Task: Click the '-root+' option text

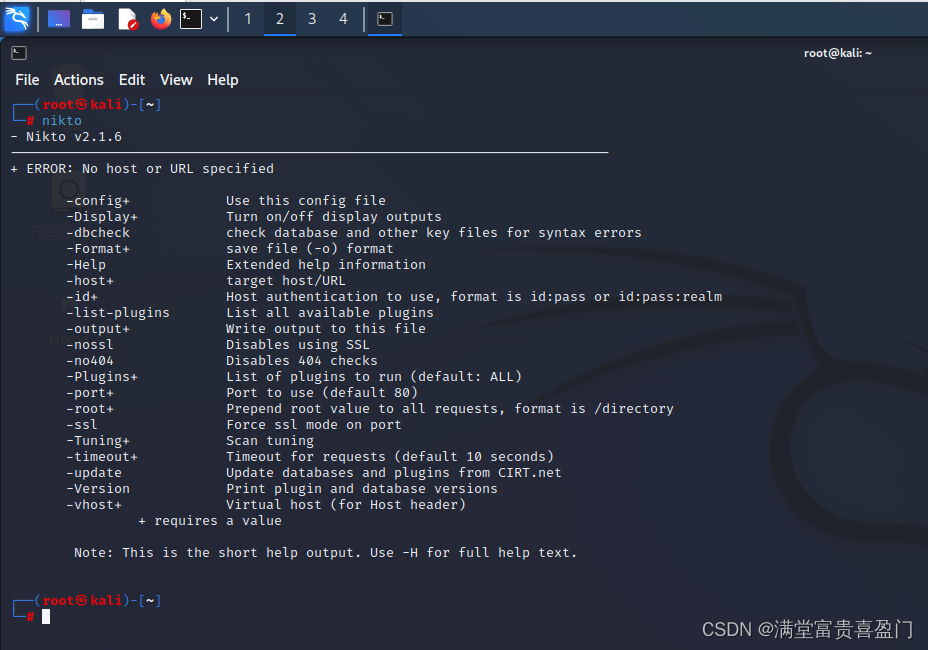Action: point(90,408)
